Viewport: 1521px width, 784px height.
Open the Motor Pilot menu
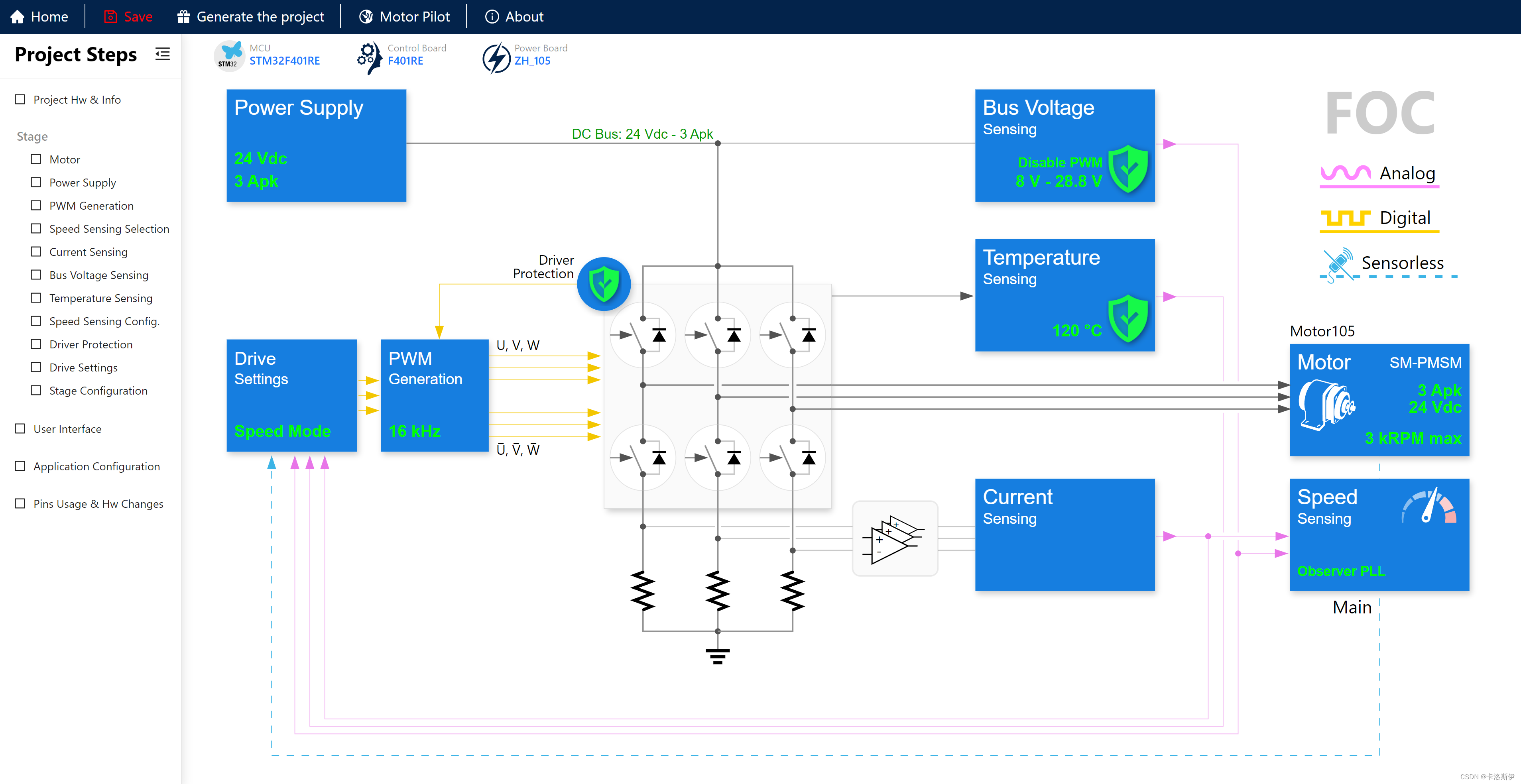(404, 16)
